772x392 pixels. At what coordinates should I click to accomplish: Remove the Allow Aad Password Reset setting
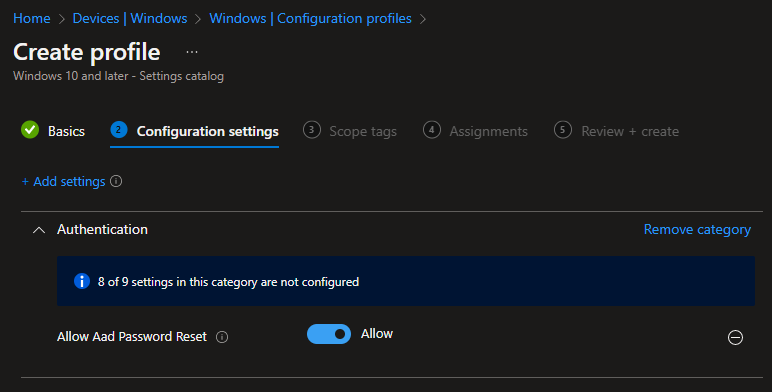(x=735, y=337)
